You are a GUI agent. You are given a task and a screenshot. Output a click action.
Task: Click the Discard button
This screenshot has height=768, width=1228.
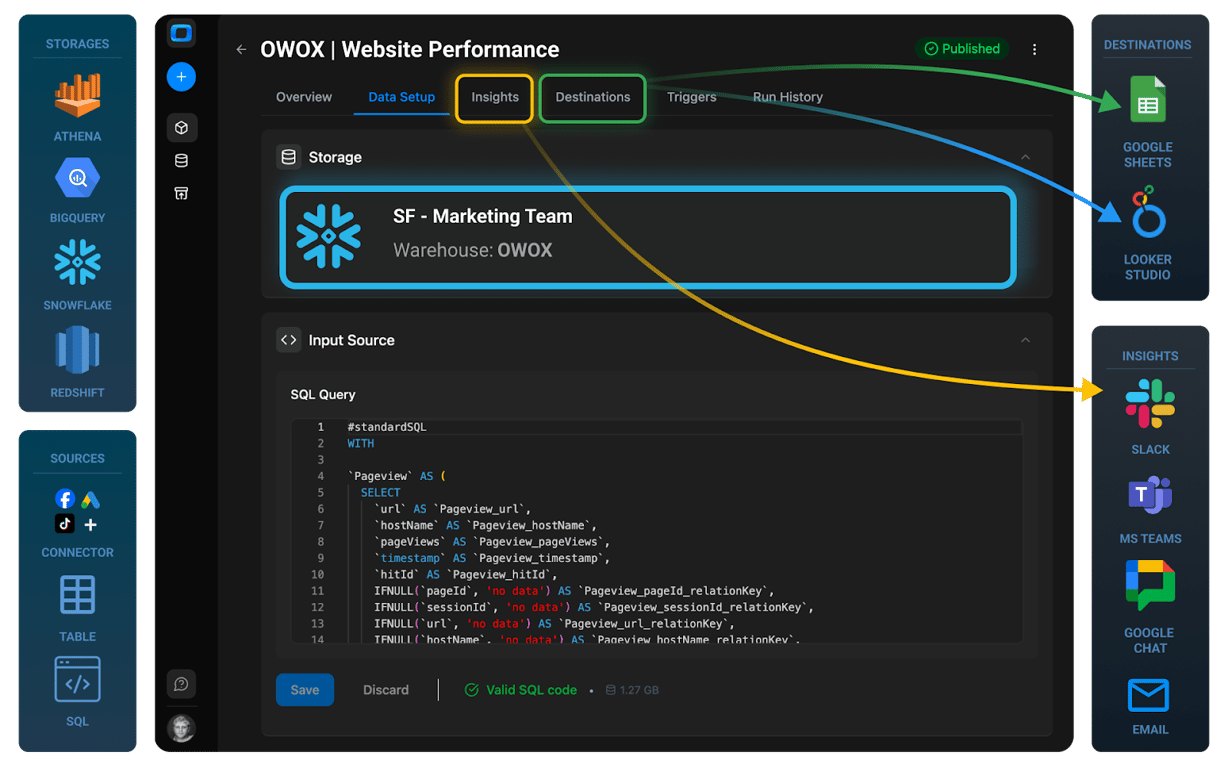[386, 690]
